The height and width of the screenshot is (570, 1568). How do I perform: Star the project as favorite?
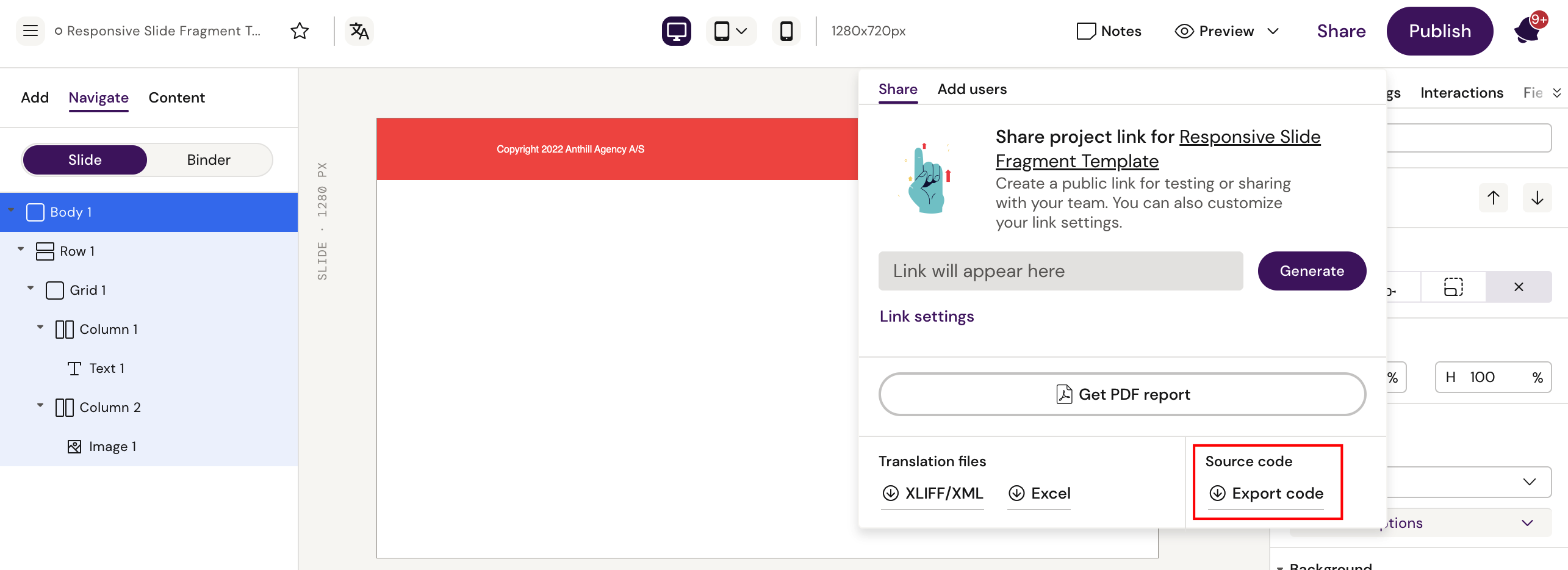click(x=300, y=31)
